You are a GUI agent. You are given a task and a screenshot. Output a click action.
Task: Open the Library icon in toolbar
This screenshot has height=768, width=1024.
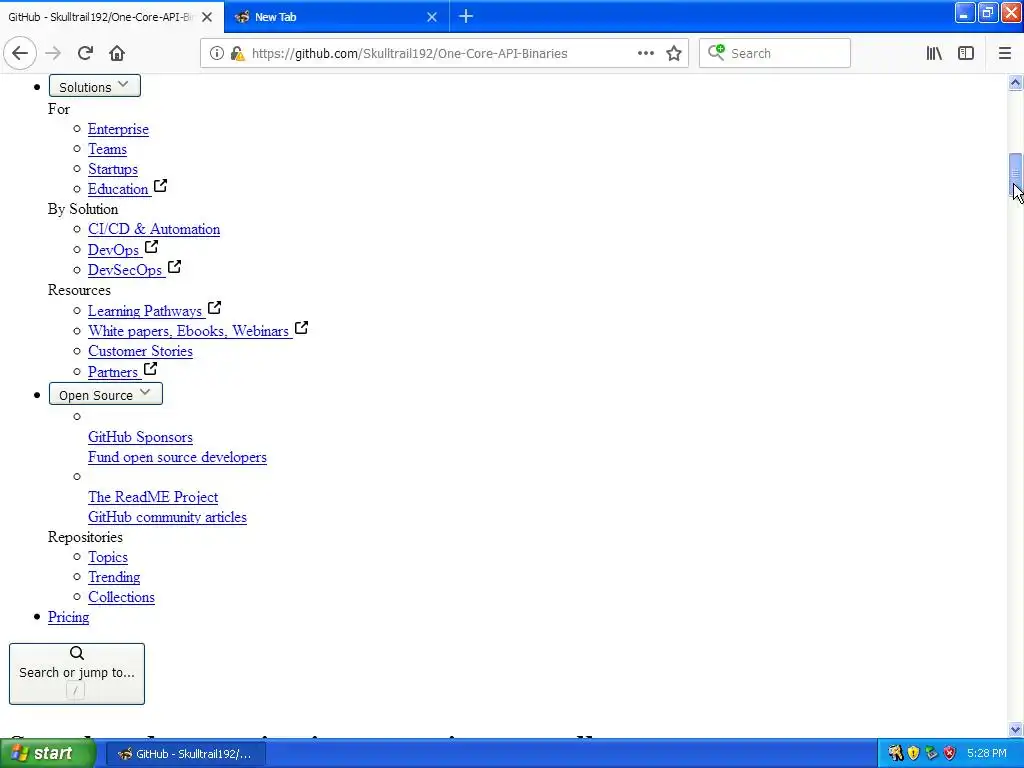(x=934, y=54)
